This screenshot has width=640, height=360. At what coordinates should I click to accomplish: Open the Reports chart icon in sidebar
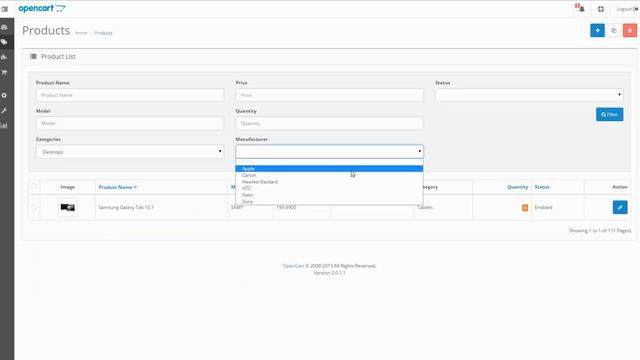coord(4,126)
